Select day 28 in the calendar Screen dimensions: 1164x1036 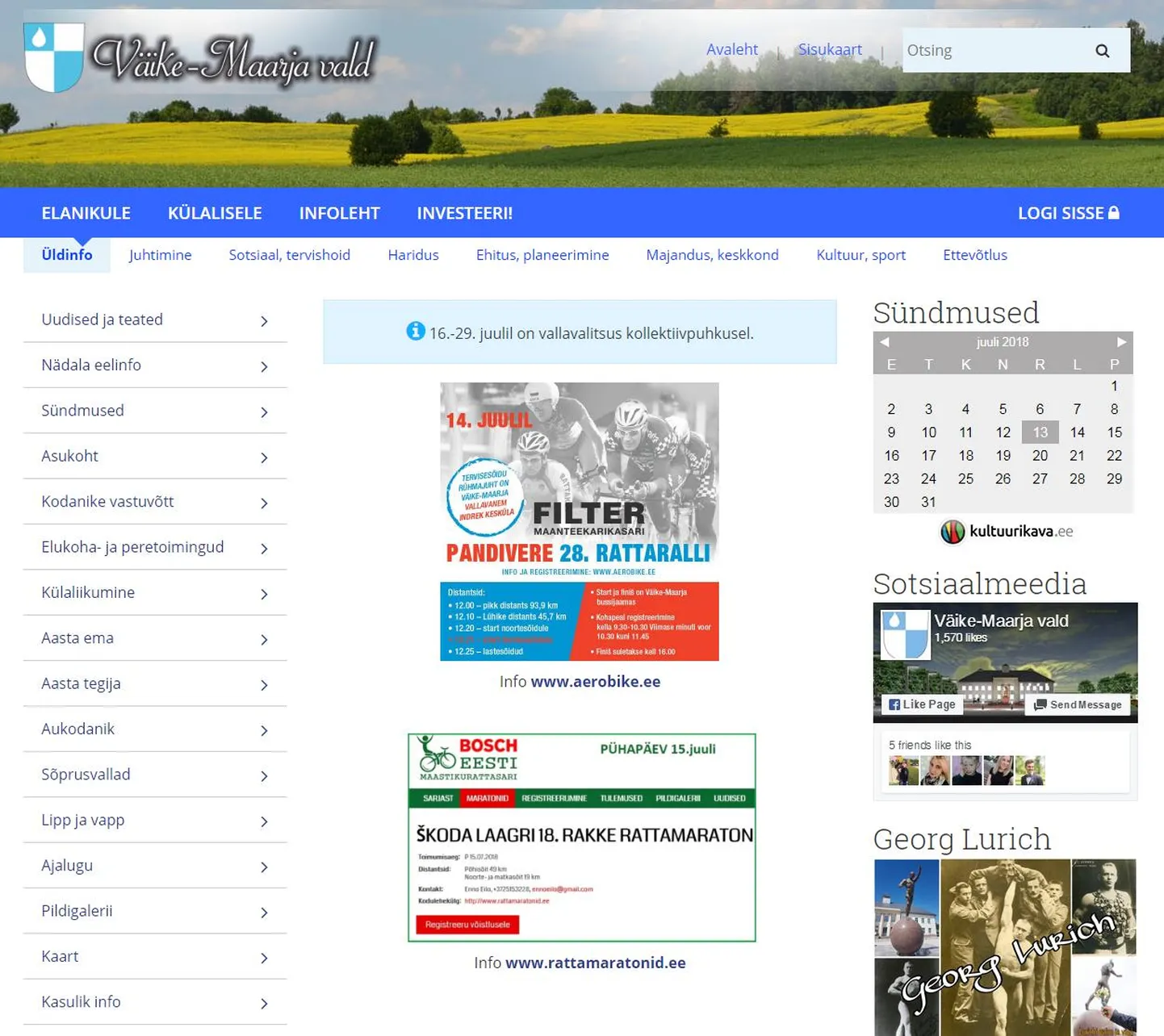[1077, 478]
